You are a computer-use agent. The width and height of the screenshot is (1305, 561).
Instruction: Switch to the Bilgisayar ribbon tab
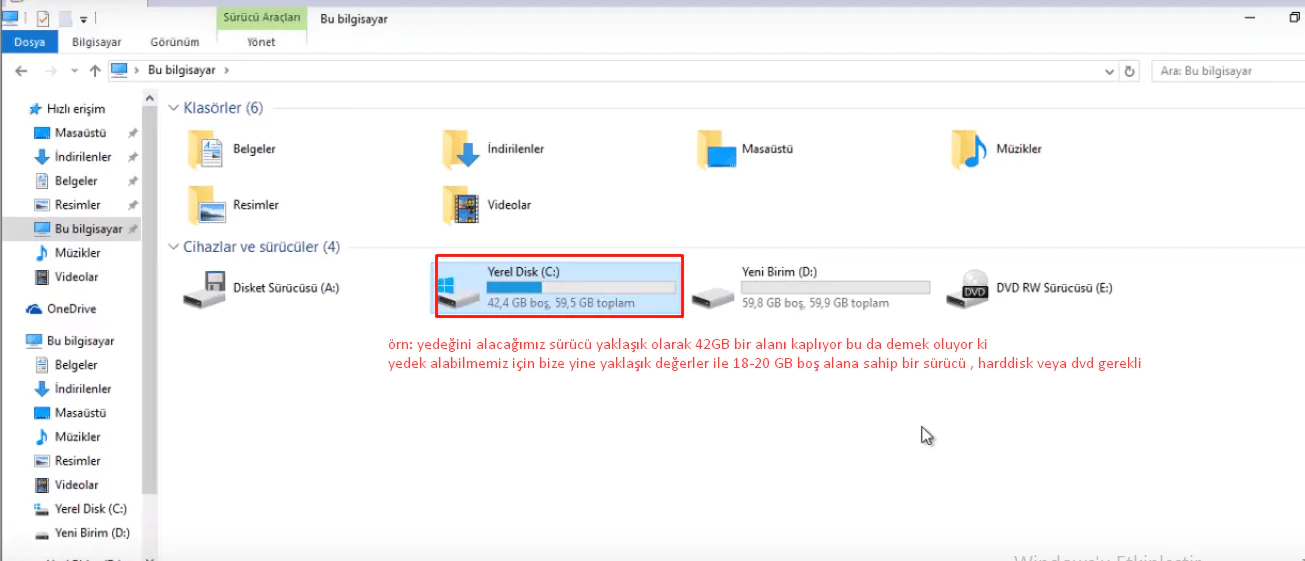click(96, 42)
